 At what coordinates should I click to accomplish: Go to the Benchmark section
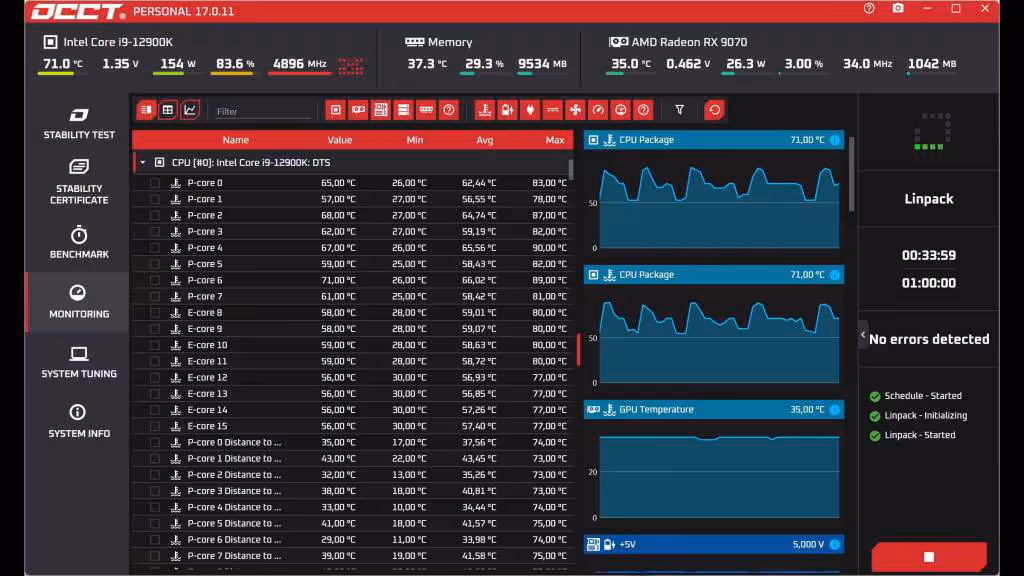tap(79, 242)
